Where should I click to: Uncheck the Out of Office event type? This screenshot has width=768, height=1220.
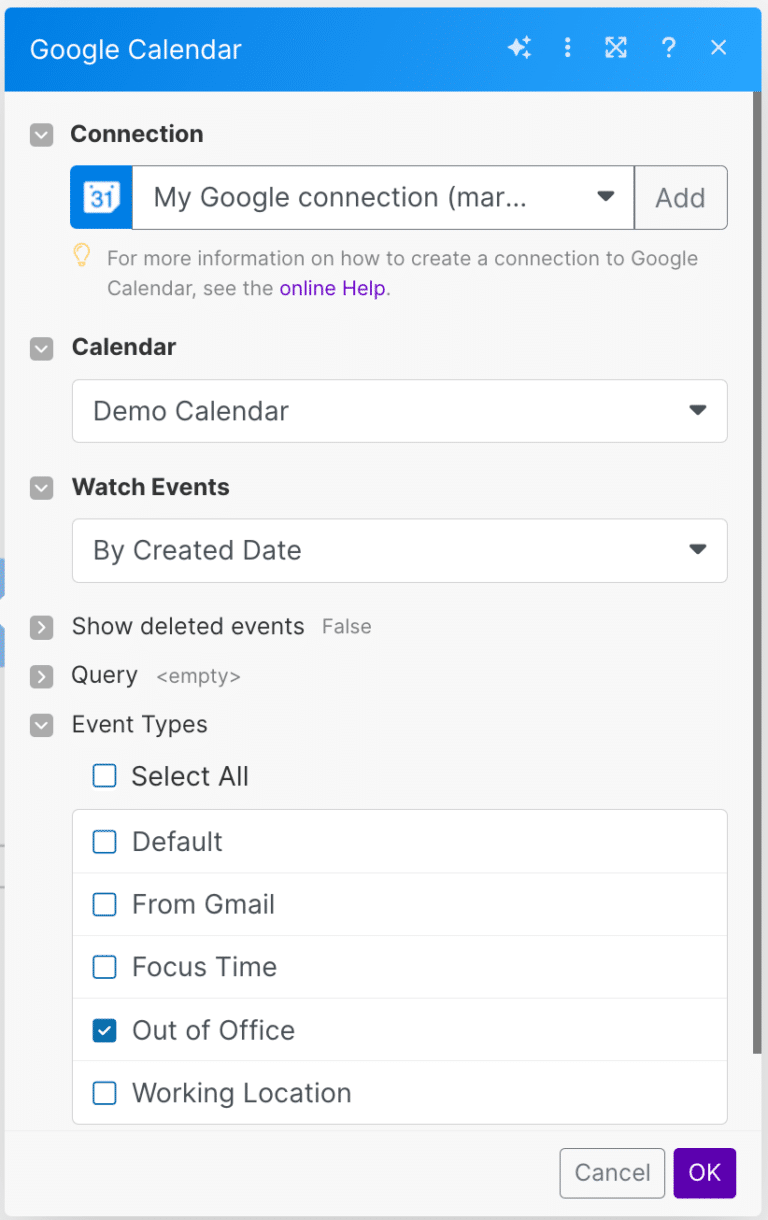[104, 1030]
